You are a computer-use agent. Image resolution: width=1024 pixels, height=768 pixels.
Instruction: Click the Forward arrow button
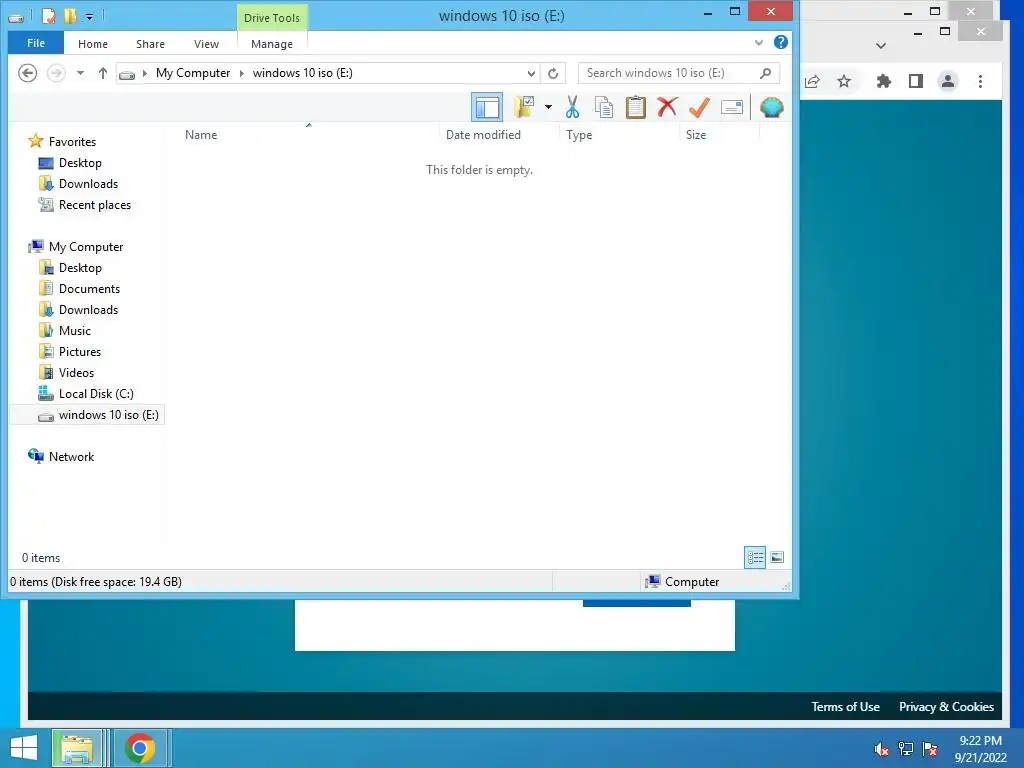[x=56, y=73]
